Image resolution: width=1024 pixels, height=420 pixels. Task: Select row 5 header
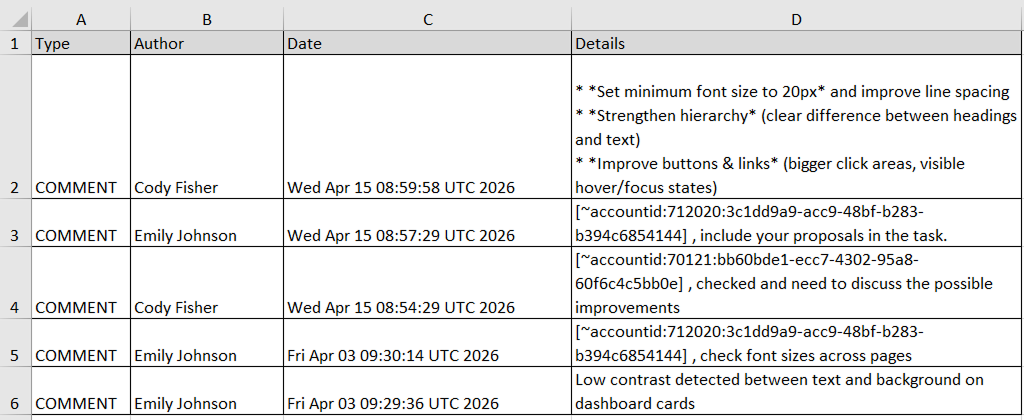tap(16, 343)
